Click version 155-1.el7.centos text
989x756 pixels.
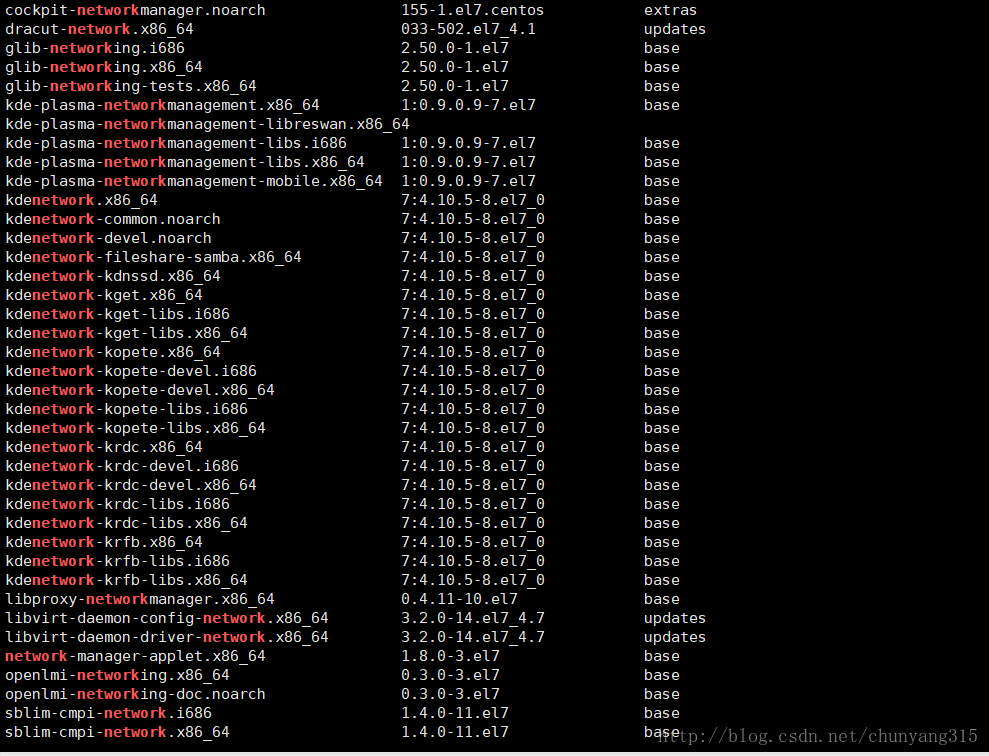(472, 10)
